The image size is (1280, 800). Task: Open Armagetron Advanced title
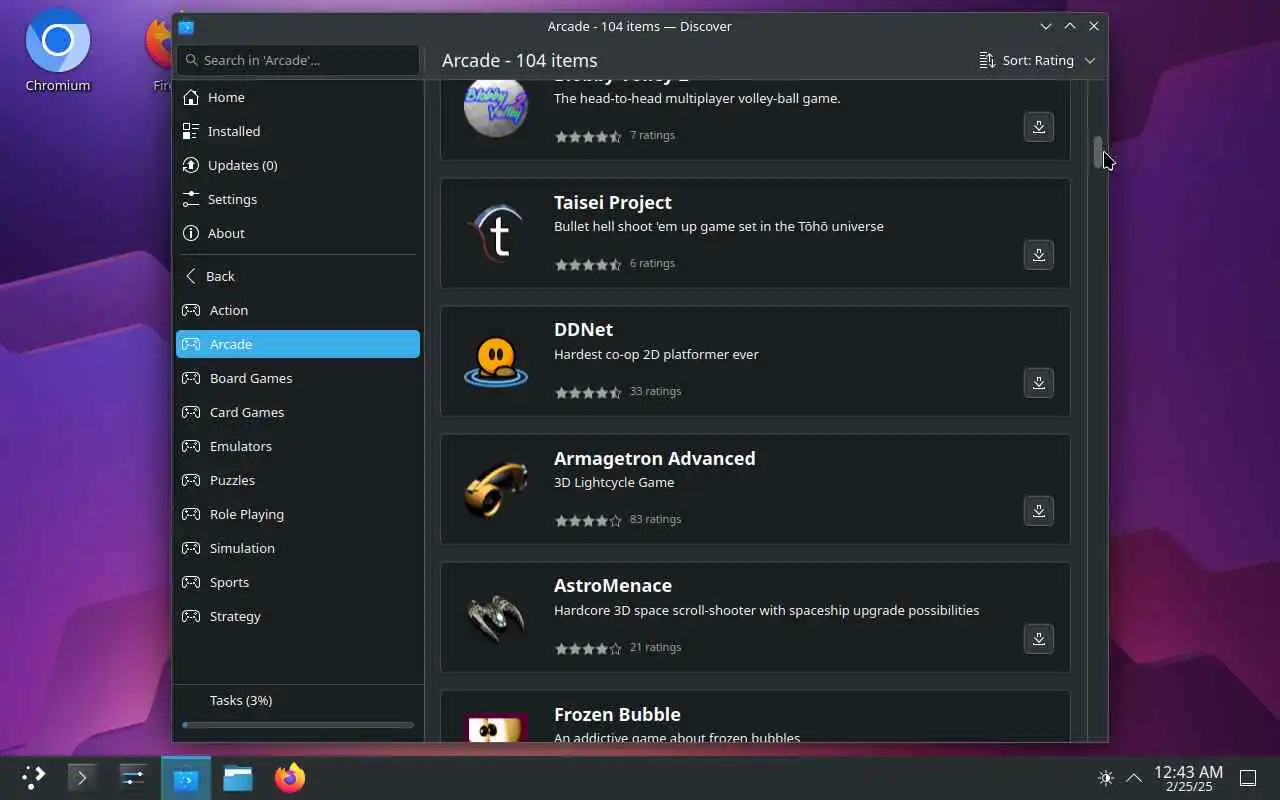pyautogui.click(x=655, y=458)
